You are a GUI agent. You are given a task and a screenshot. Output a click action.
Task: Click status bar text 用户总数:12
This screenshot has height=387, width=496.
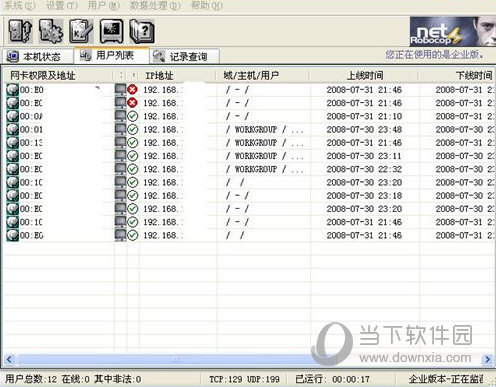[x=31, y=379]
